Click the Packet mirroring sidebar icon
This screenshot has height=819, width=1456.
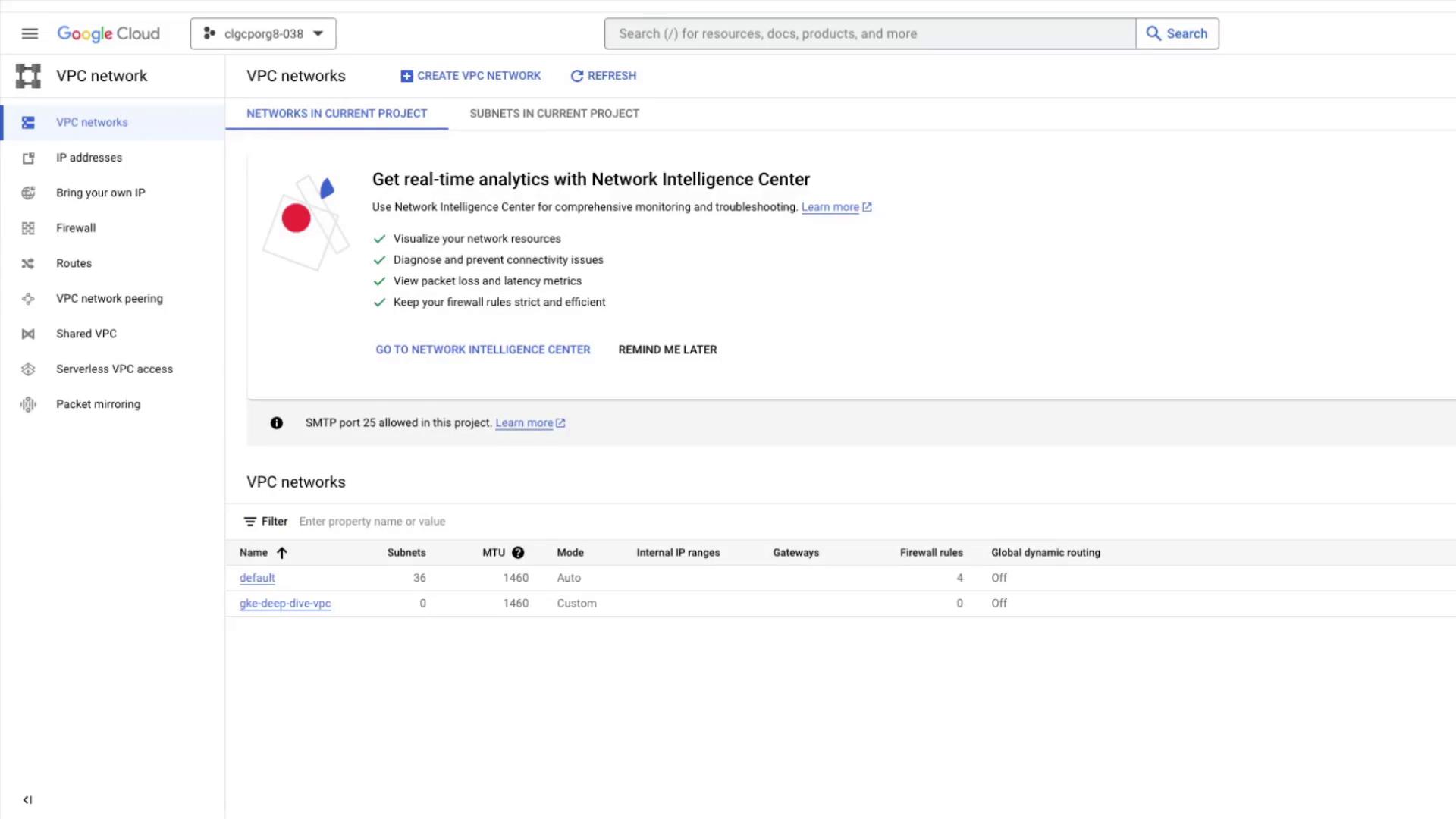pos(28,404)
